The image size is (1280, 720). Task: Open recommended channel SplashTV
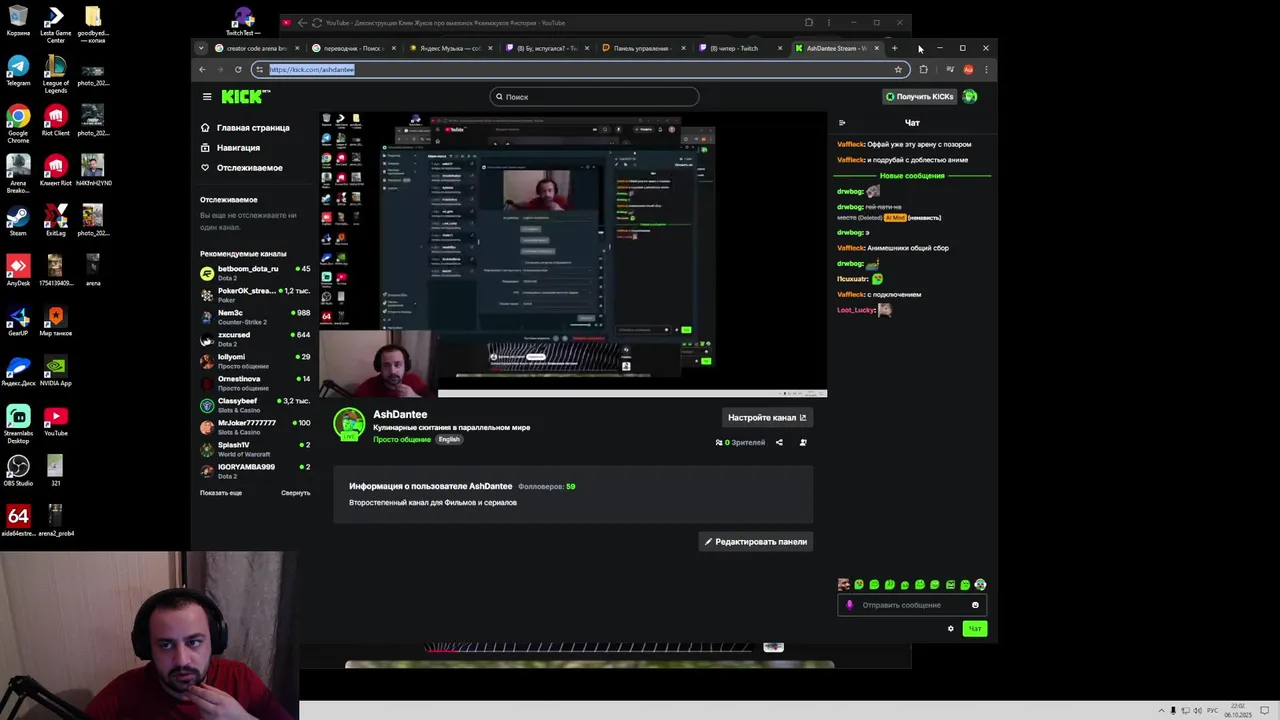tap(255, 449)
